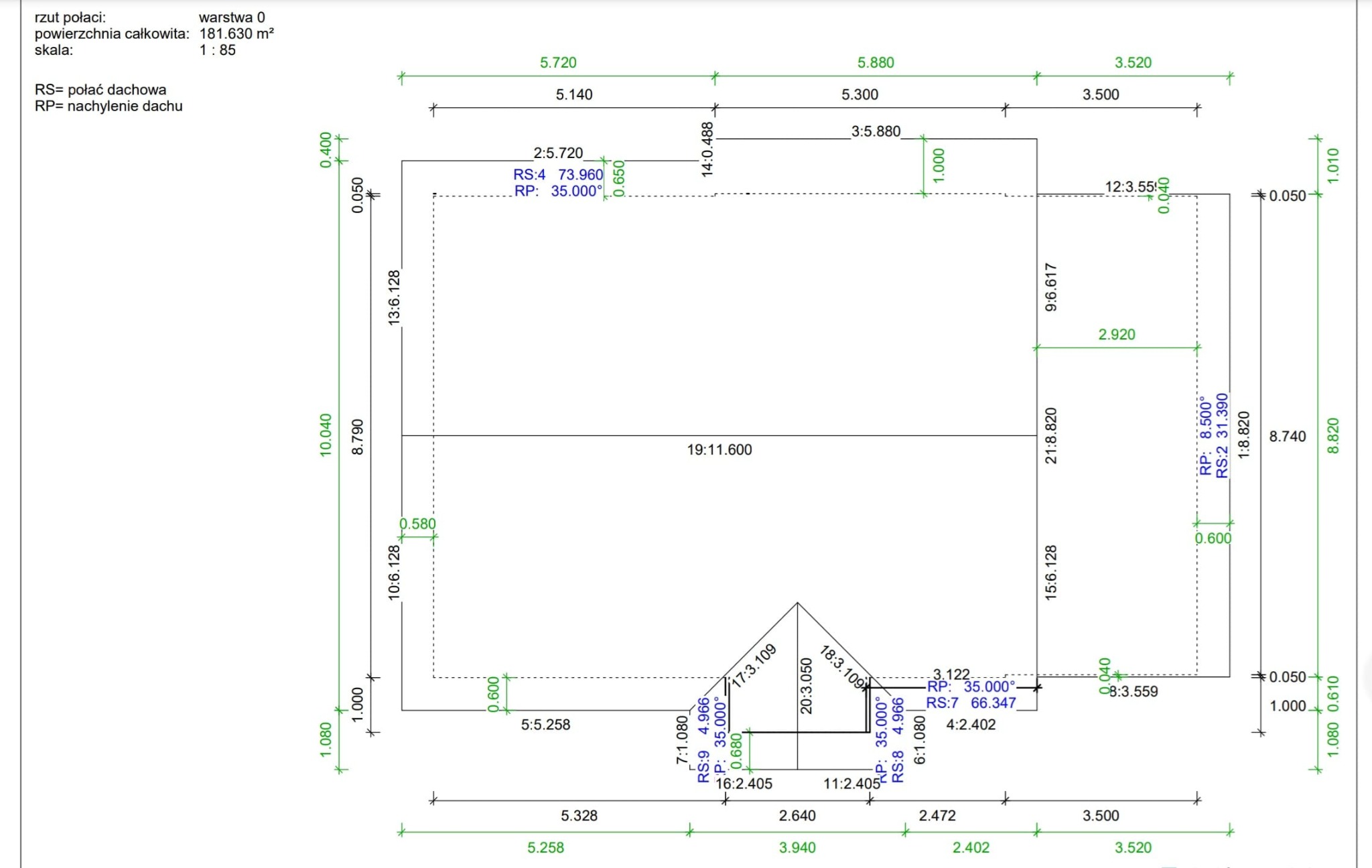Click the green 3.940 bottom dimension
The image size is (1372, 868).
tap(797, 848)
